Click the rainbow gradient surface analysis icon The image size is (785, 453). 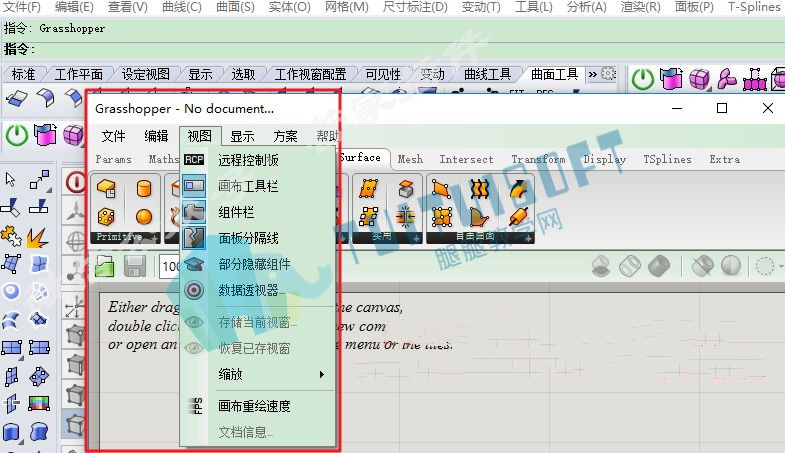point(39,403)
